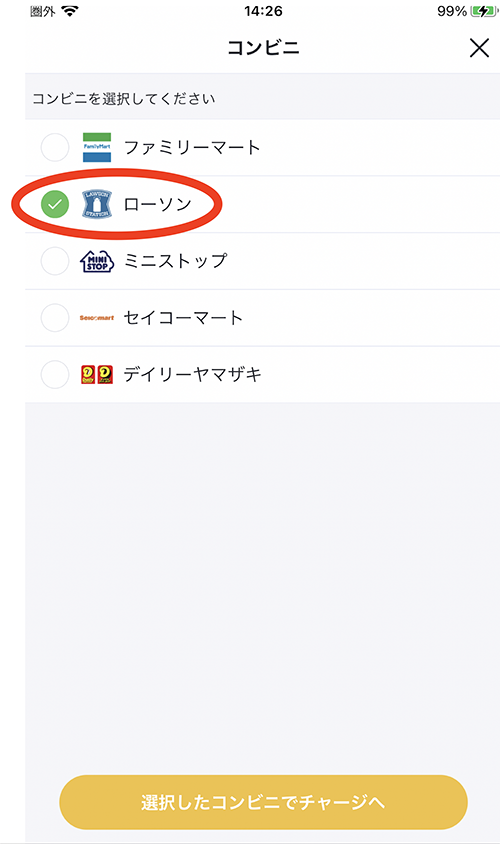500x844 pixels.
Task: Click the Daily Yamazaki logo icon
Action: click(97, 374)
